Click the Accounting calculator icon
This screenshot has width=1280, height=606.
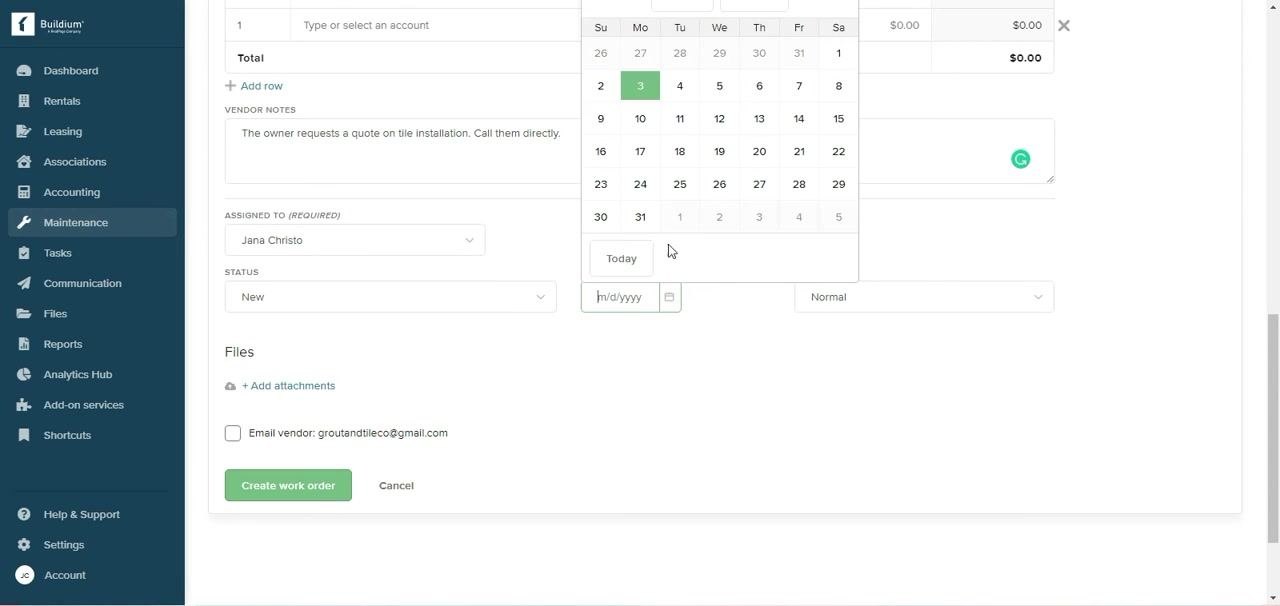click(24, 192)
